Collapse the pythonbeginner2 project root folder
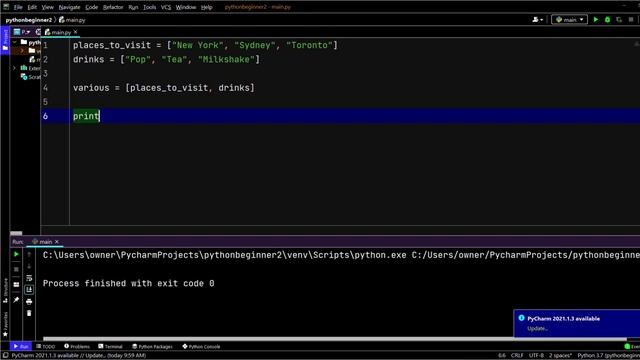The height and width of the screenshot is (360, 640). tap(15, 42)
